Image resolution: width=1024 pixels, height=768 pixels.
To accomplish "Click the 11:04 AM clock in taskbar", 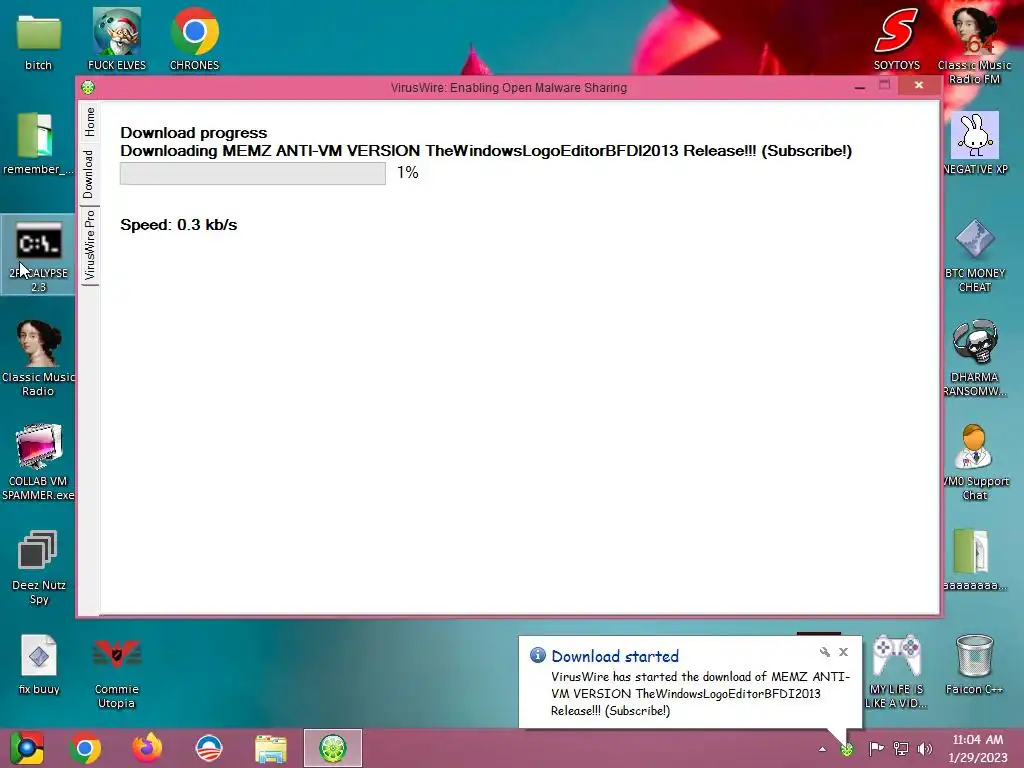I will click(978, 740).
